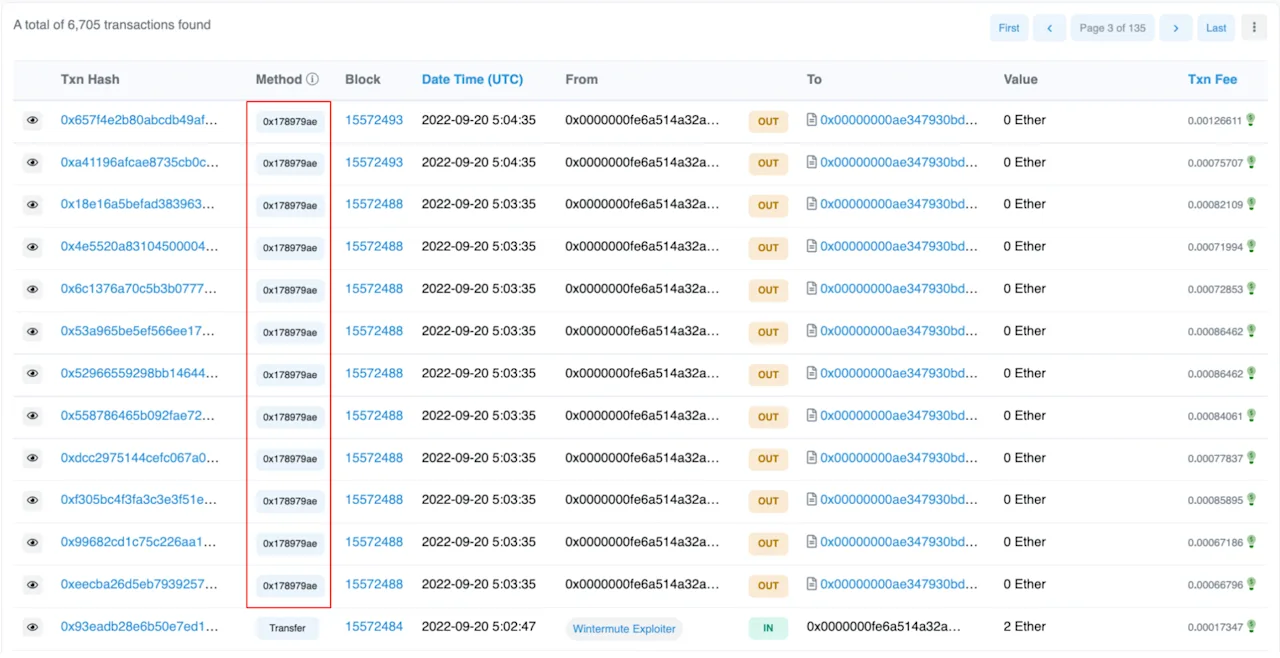Click contract file icon in first row To column

[x=812, y=120]
